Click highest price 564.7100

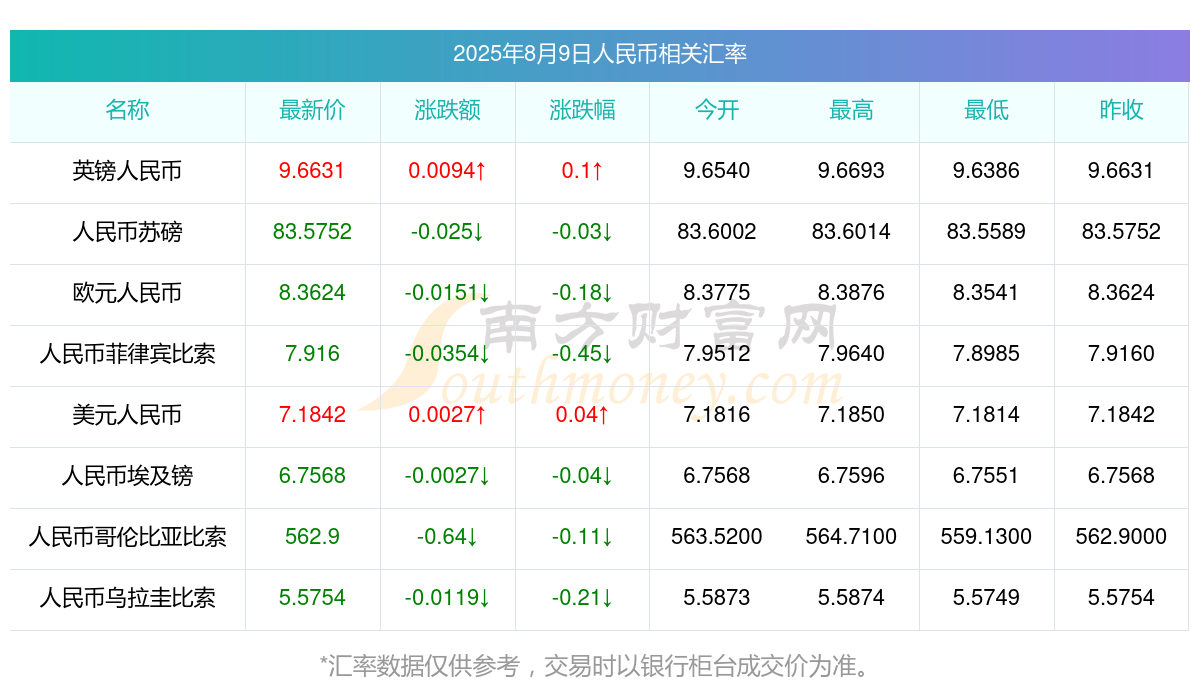(851, 537)
